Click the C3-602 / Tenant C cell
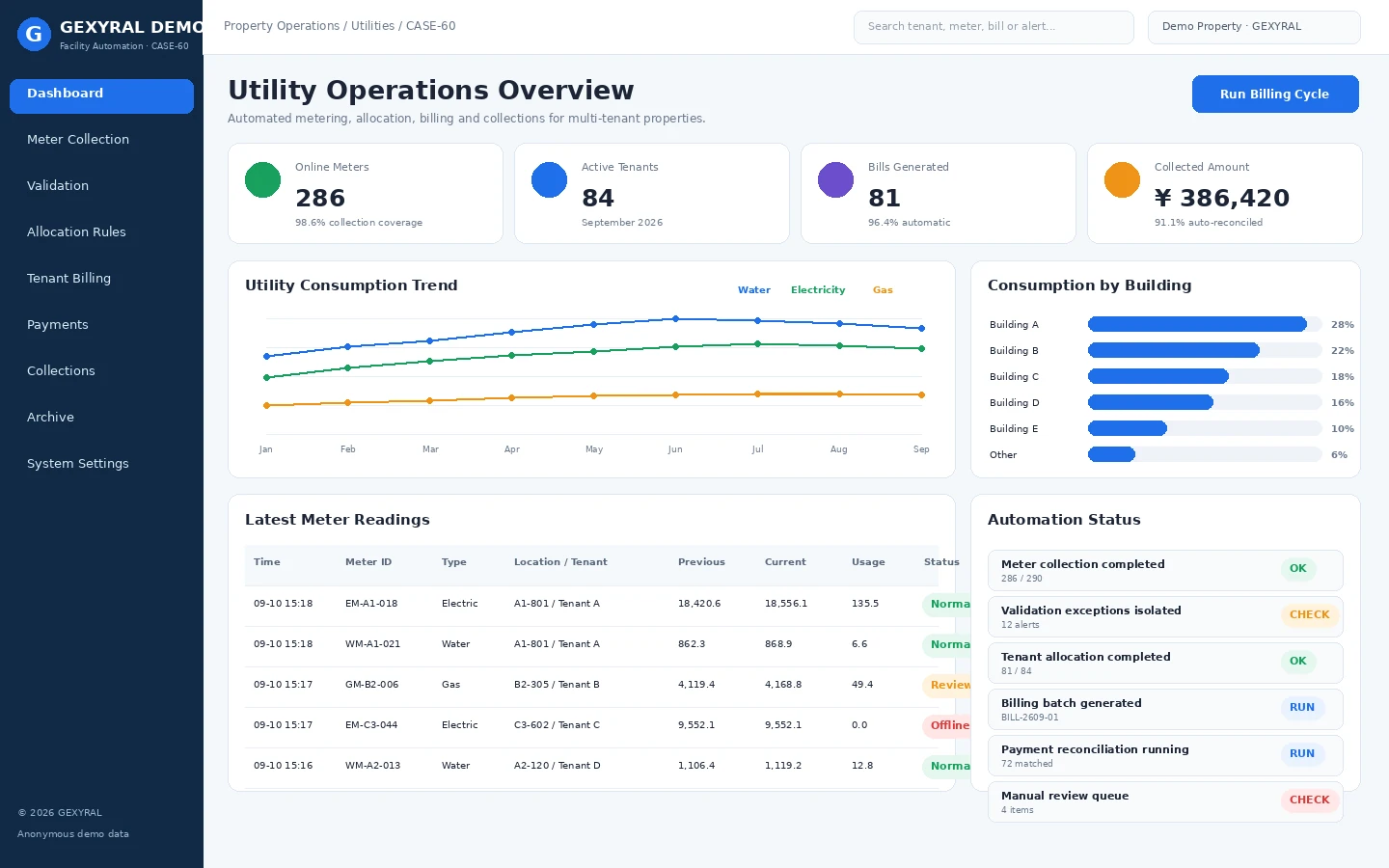The height and width of the screenshot is (868, 1389). [x=557, y=725]
